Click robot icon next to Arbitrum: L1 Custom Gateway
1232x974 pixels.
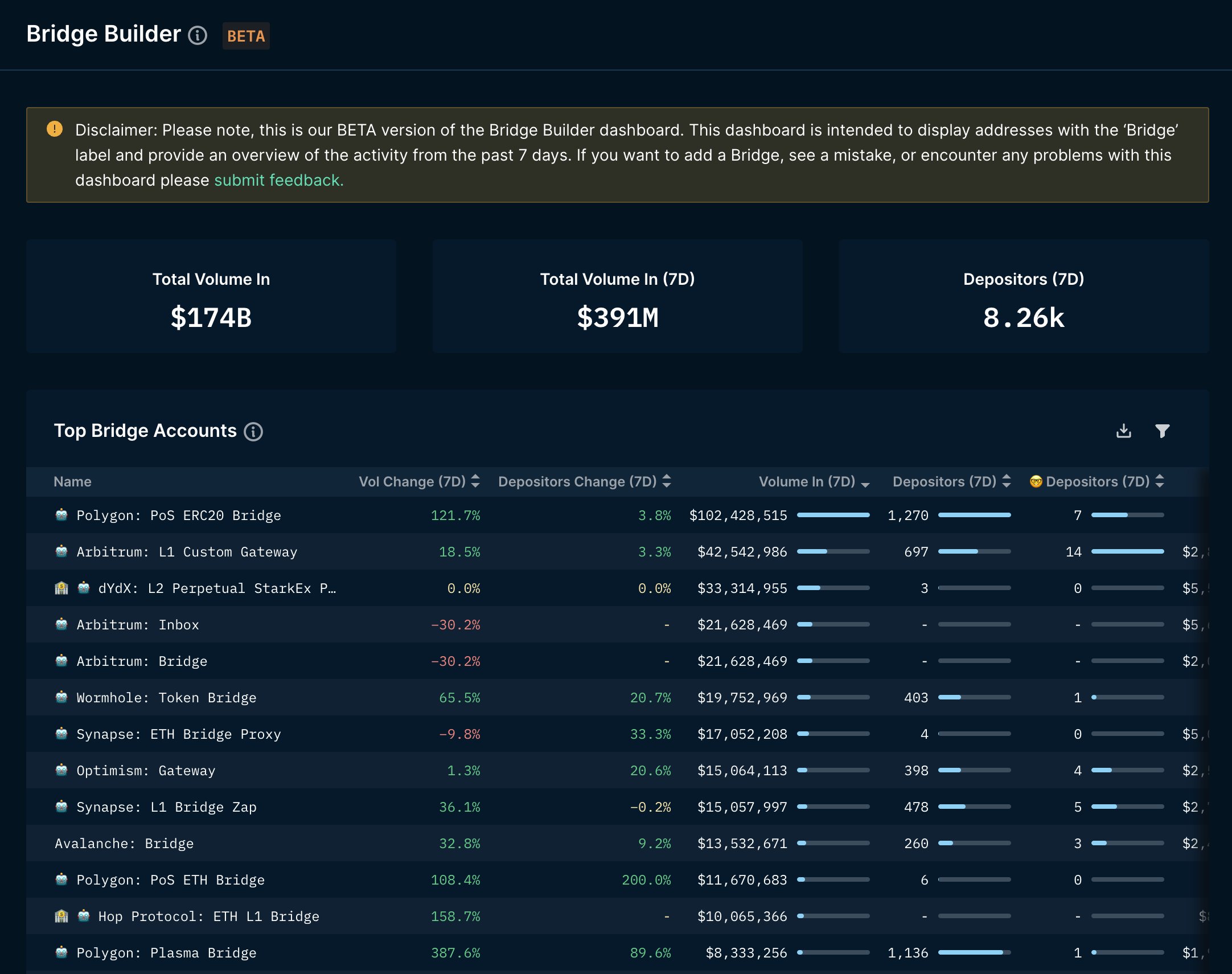click(x=61, y=551)
